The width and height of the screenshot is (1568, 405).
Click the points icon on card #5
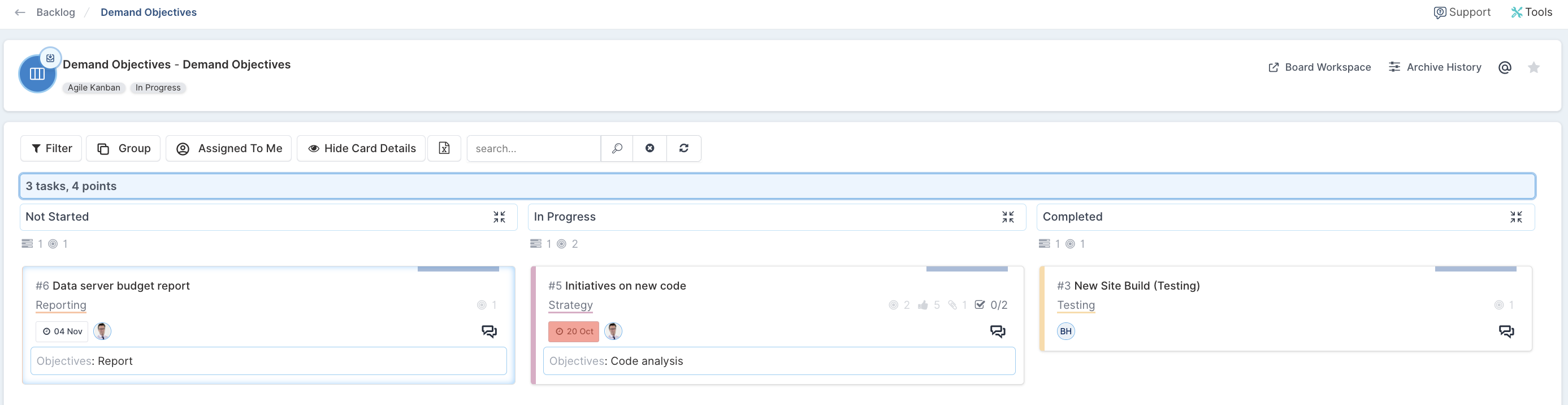[894, 305]
